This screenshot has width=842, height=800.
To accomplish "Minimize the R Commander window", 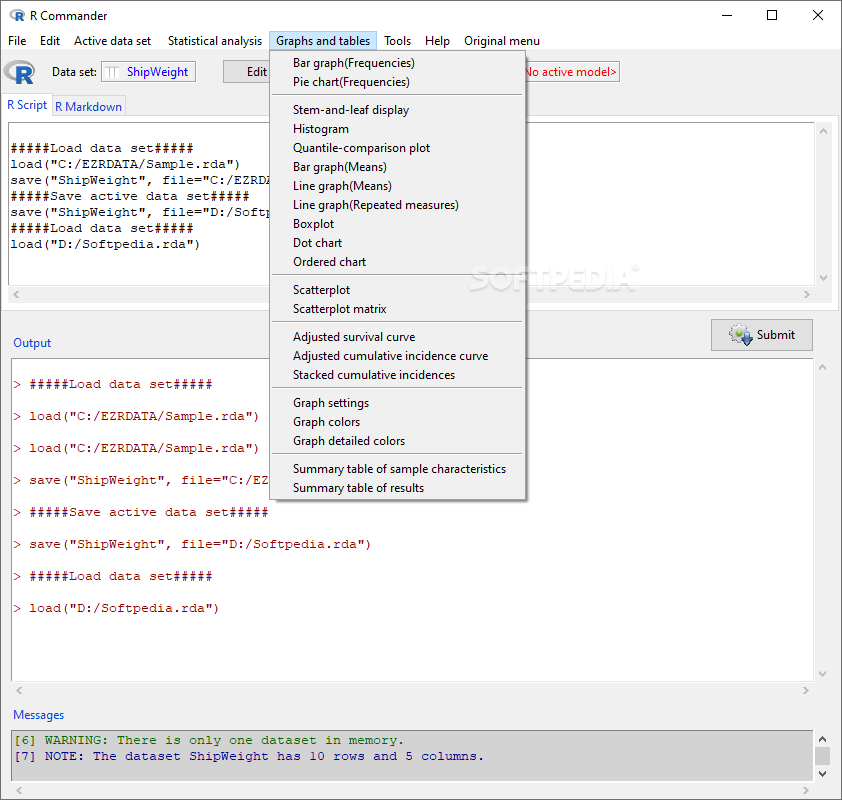I will (727, 15).
